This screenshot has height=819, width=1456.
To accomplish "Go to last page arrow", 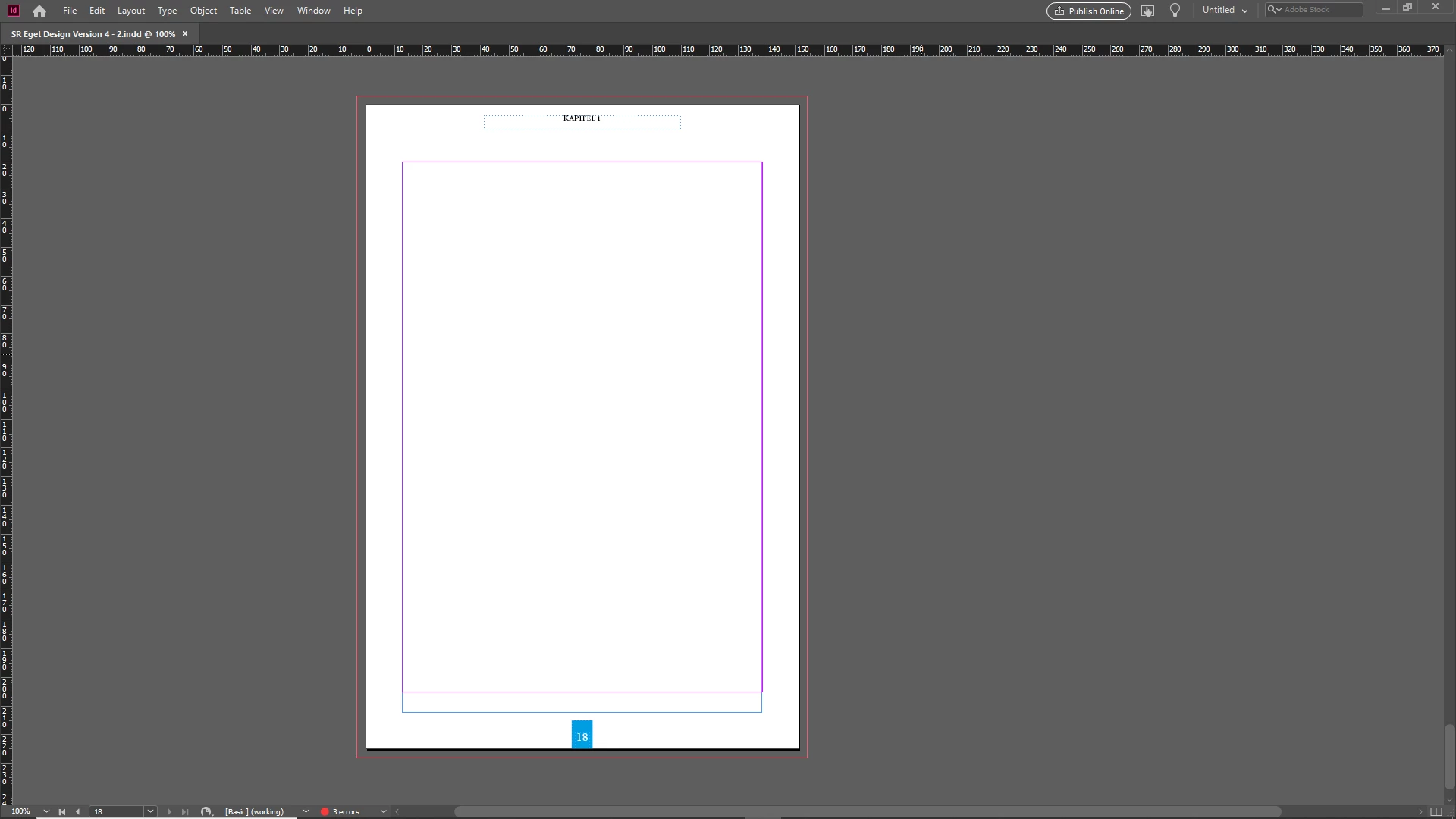I will point(185,811).
